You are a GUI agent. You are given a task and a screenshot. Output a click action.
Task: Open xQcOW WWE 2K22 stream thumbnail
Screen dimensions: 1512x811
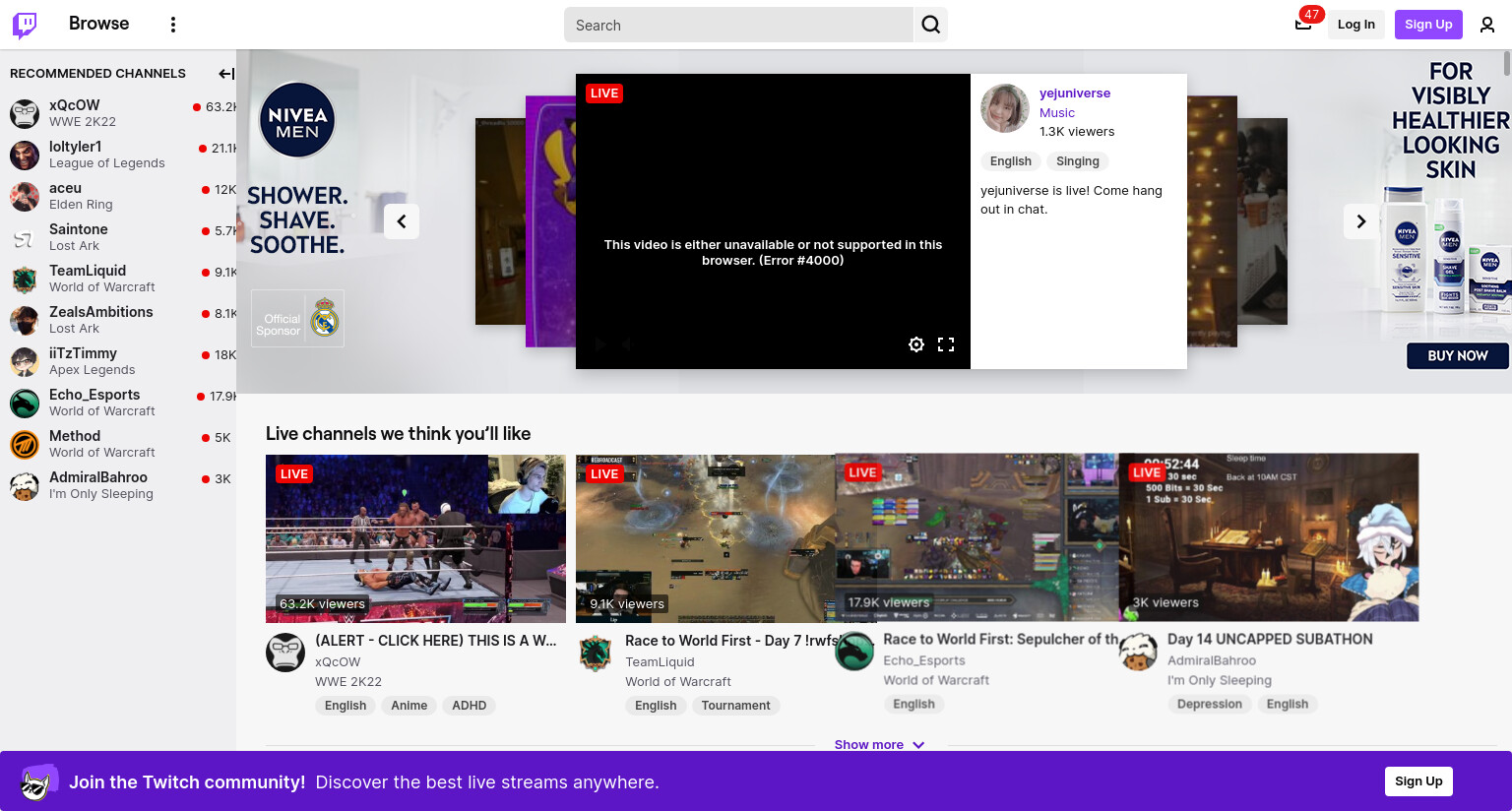[x=415, y=538]
